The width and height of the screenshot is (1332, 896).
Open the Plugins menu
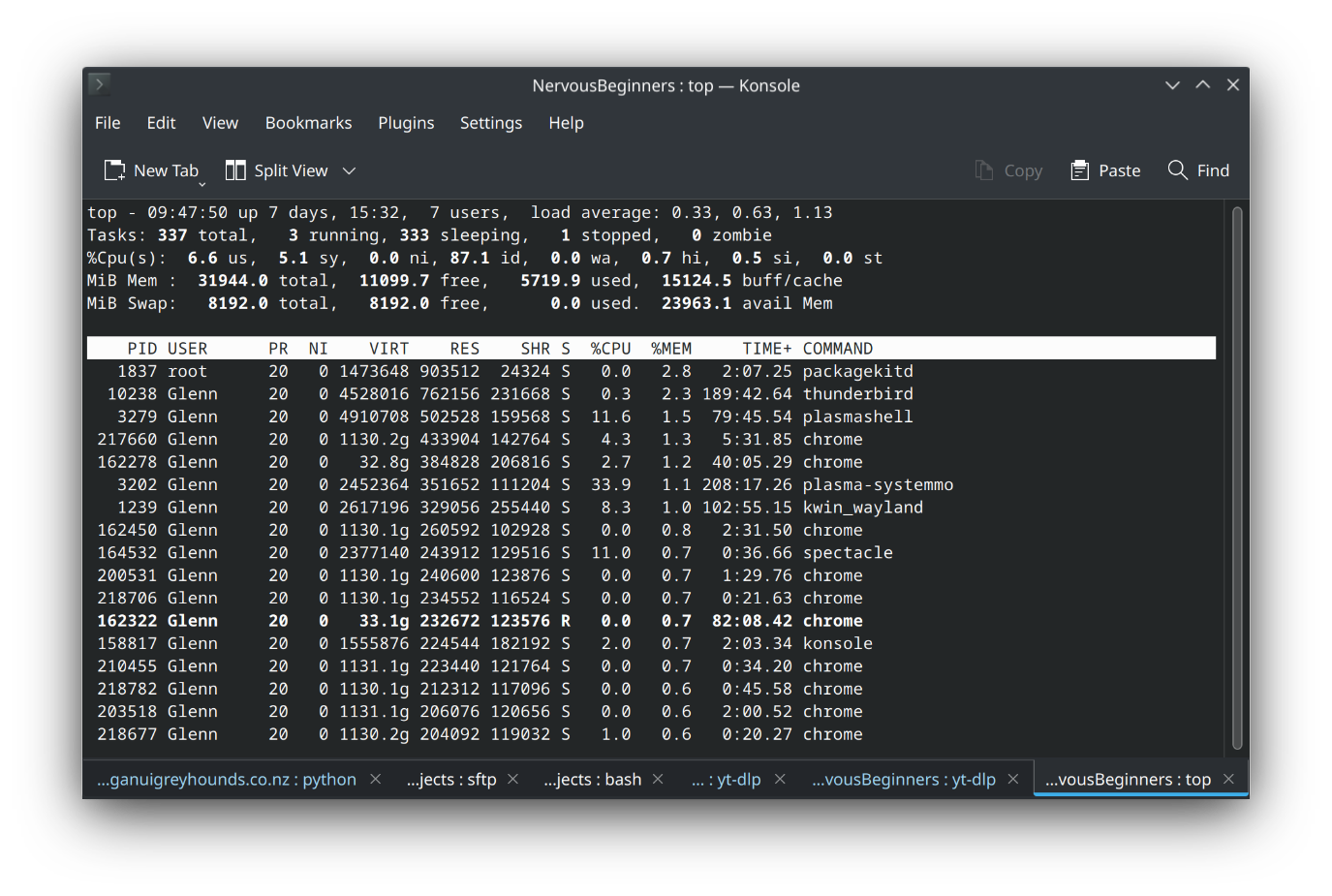[x=406, y=123]
